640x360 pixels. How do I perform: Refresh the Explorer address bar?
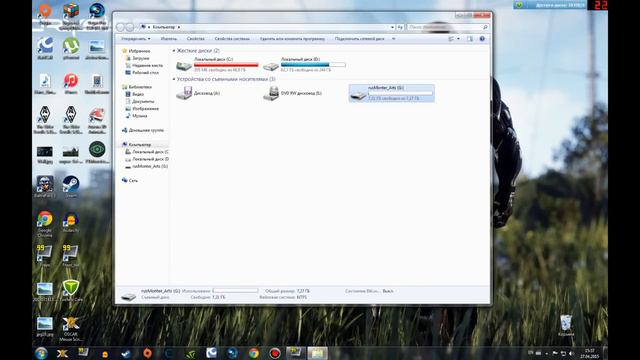[400, 27]
